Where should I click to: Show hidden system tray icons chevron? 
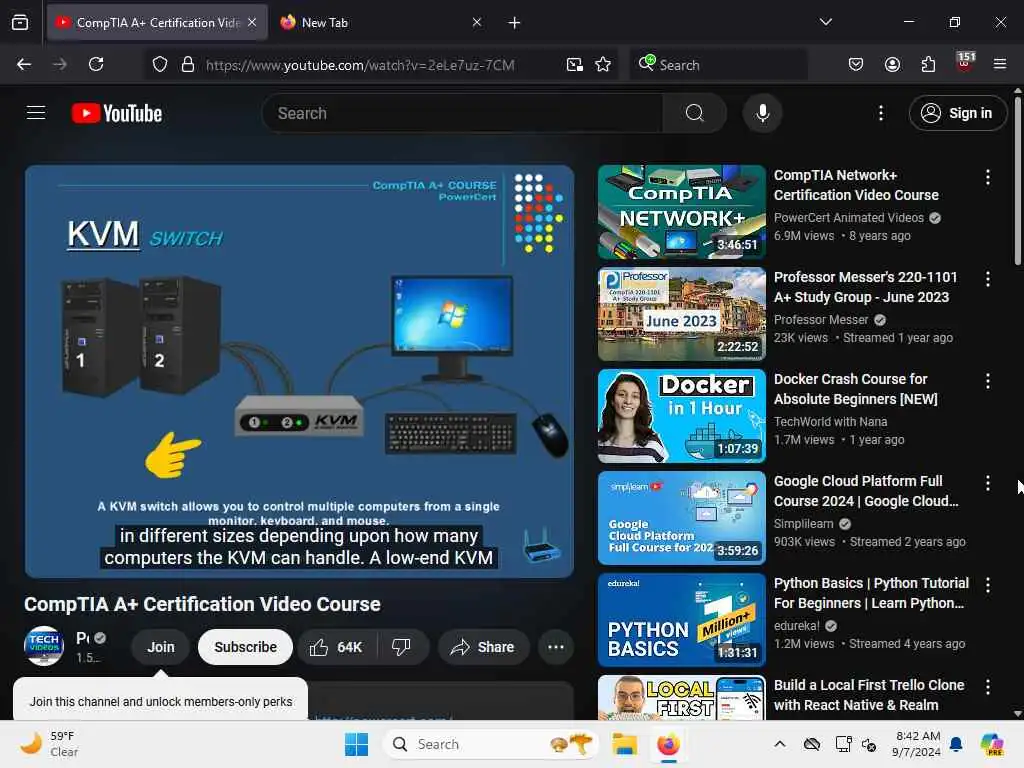(780, 744)
